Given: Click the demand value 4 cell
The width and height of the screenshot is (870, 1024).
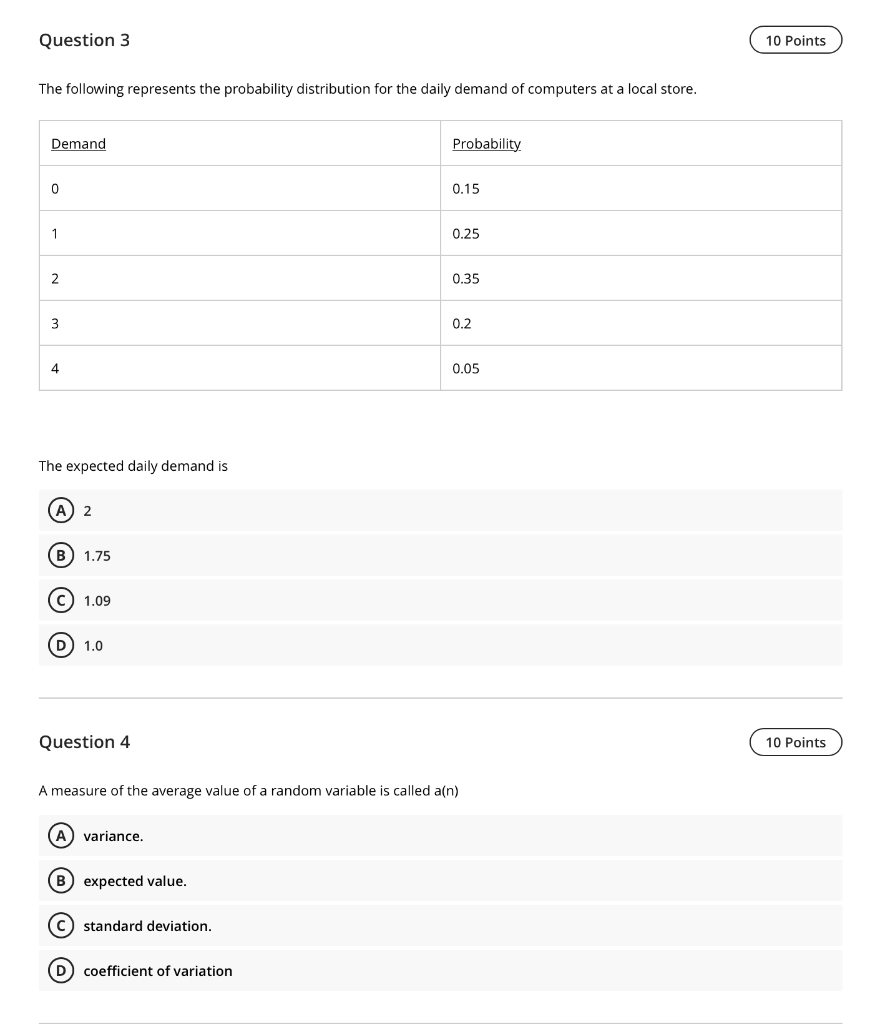Looking at the screenshot, I should click(240, 368).
